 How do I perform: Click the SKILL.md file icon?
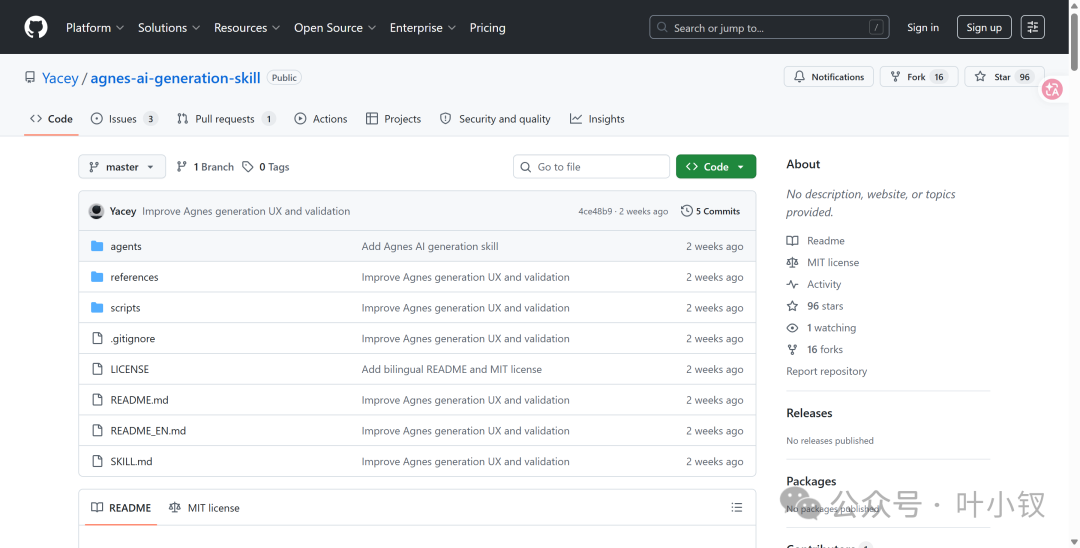pos(97,461)
